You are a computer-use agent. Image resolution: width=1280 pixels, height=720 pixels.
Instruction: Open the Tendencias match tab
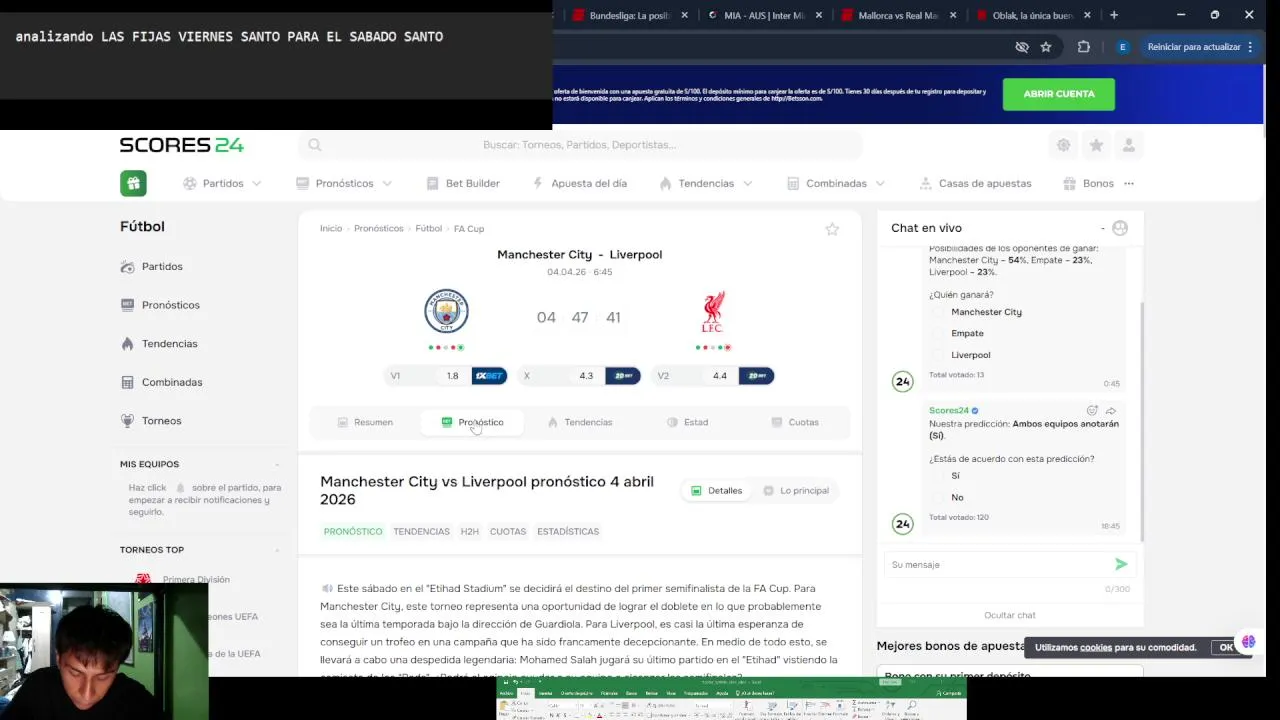[580, 422]
